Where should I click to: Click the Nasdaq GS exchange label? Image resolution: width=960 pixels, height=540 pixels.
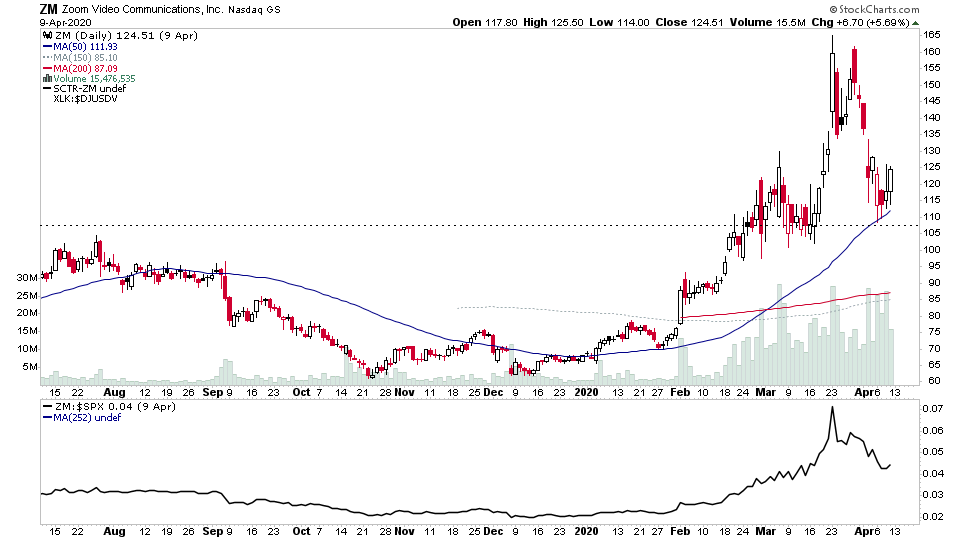pyautogui.click(x=254, y=10)
